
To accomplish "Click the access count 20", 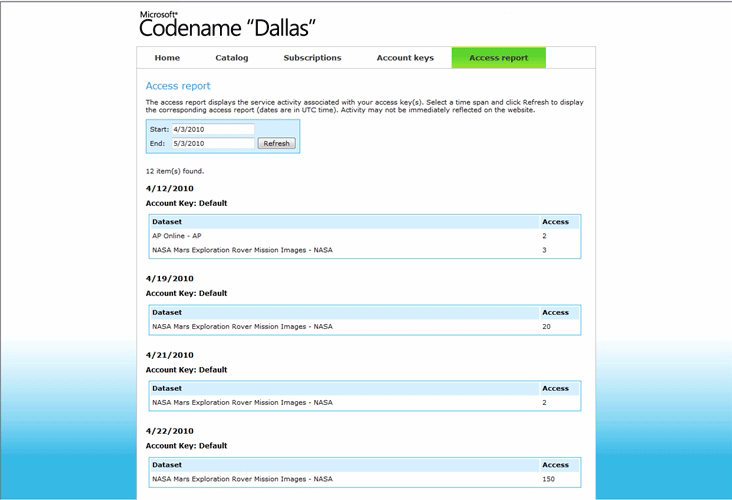I will 546,327.
